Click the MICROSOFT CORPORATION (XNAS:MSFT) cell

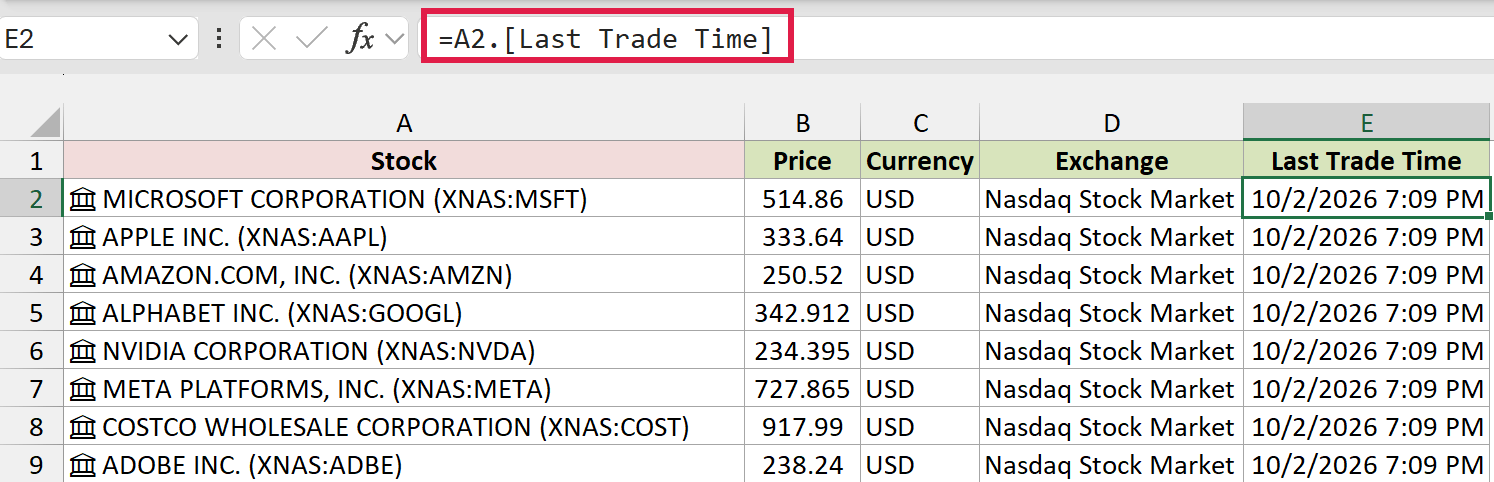click(x=404, y=199)
